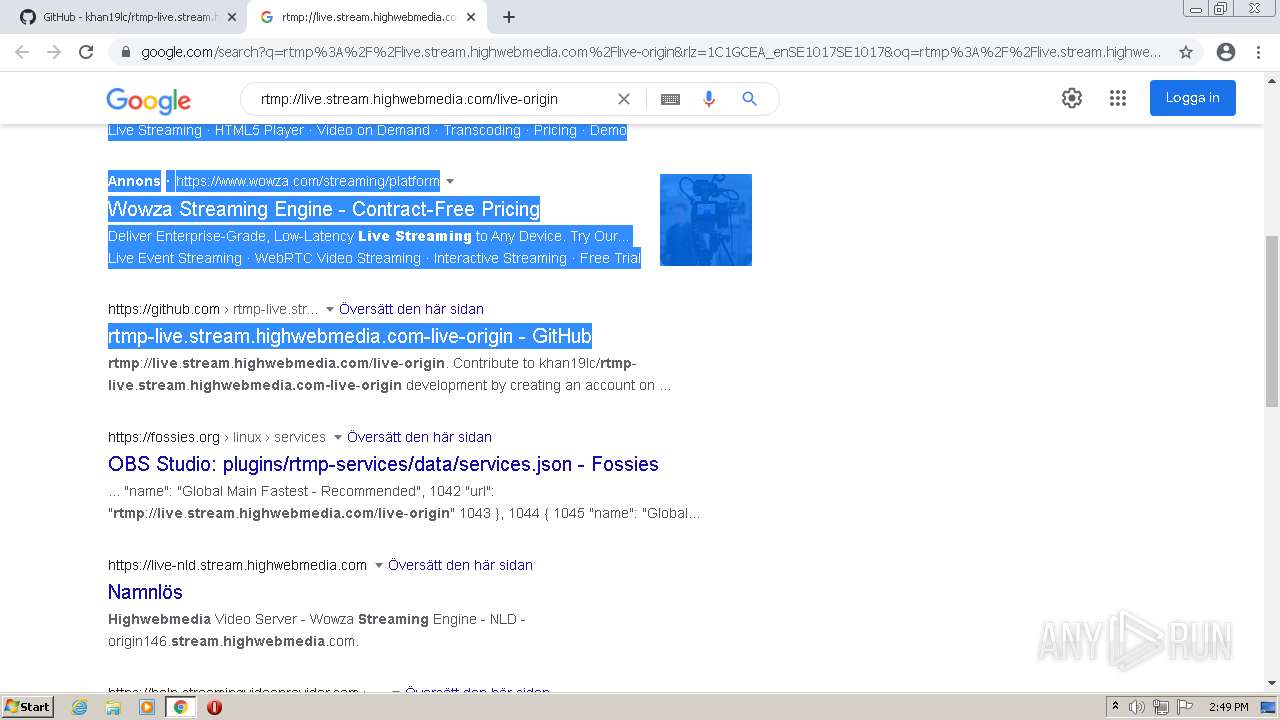Image resolution: width=1280 pixels, height=720 pixels.
Task: Click the Transcoding sitelink
Action: click(482, 130)
